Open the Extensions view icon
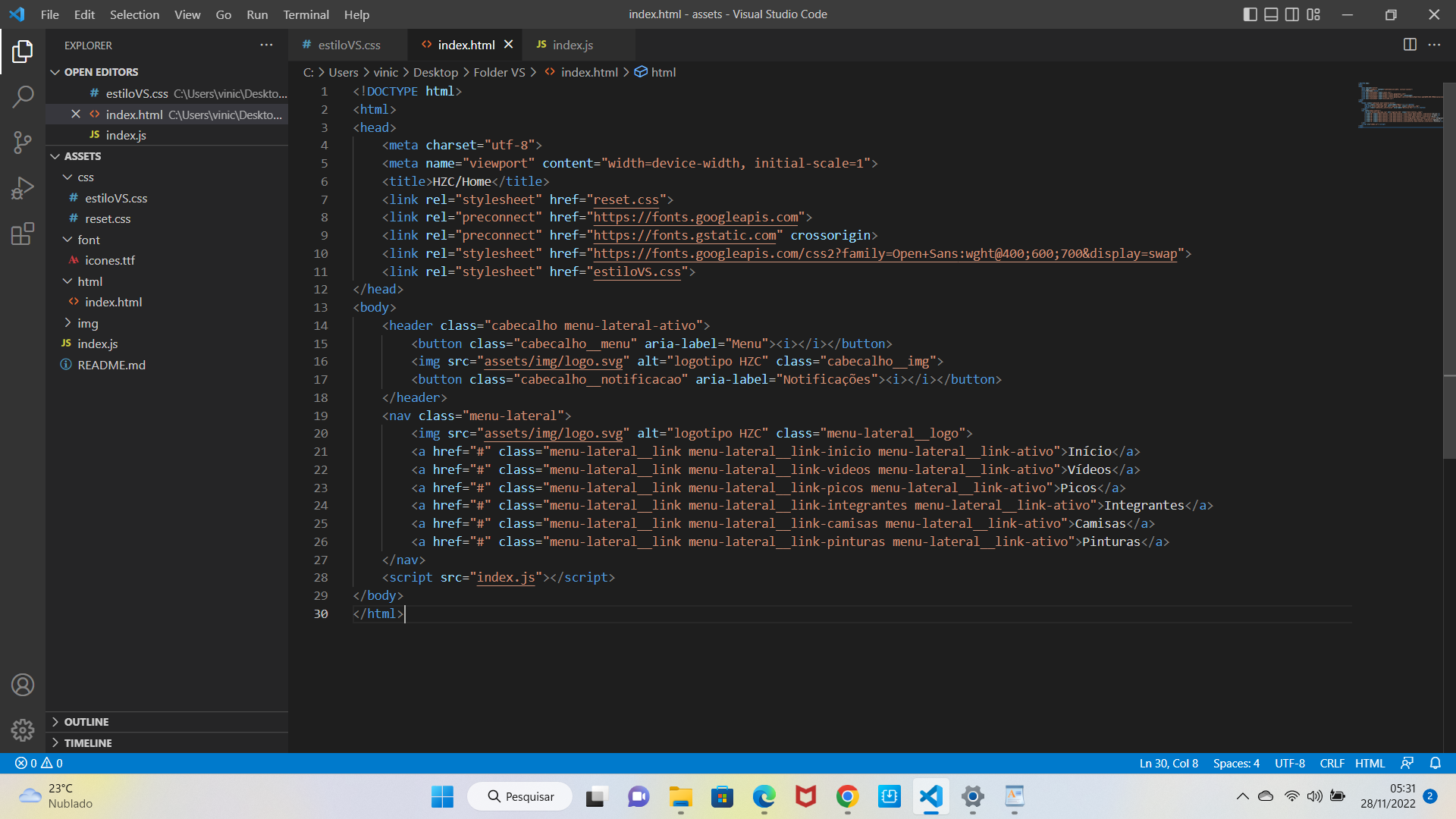The height and width of the screenshot is (819, 1456). pyautogui.click(x=23, y=234)
